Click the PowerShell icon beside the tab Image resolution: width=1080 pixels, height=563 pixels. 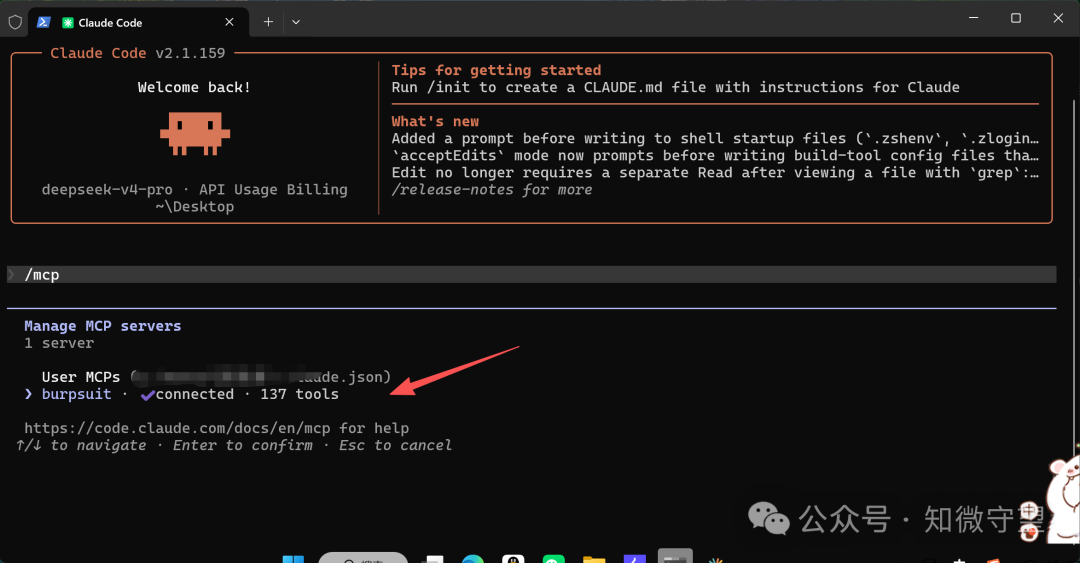click(43, 22)
